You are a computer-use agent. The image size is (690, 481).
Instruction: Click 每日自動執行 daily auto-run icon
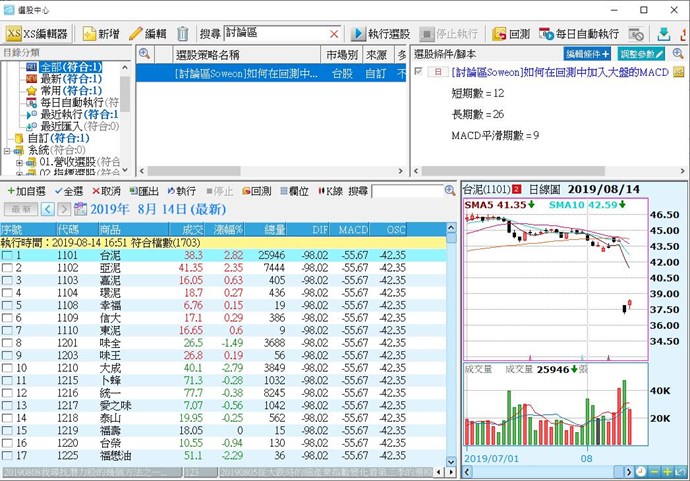593,33
